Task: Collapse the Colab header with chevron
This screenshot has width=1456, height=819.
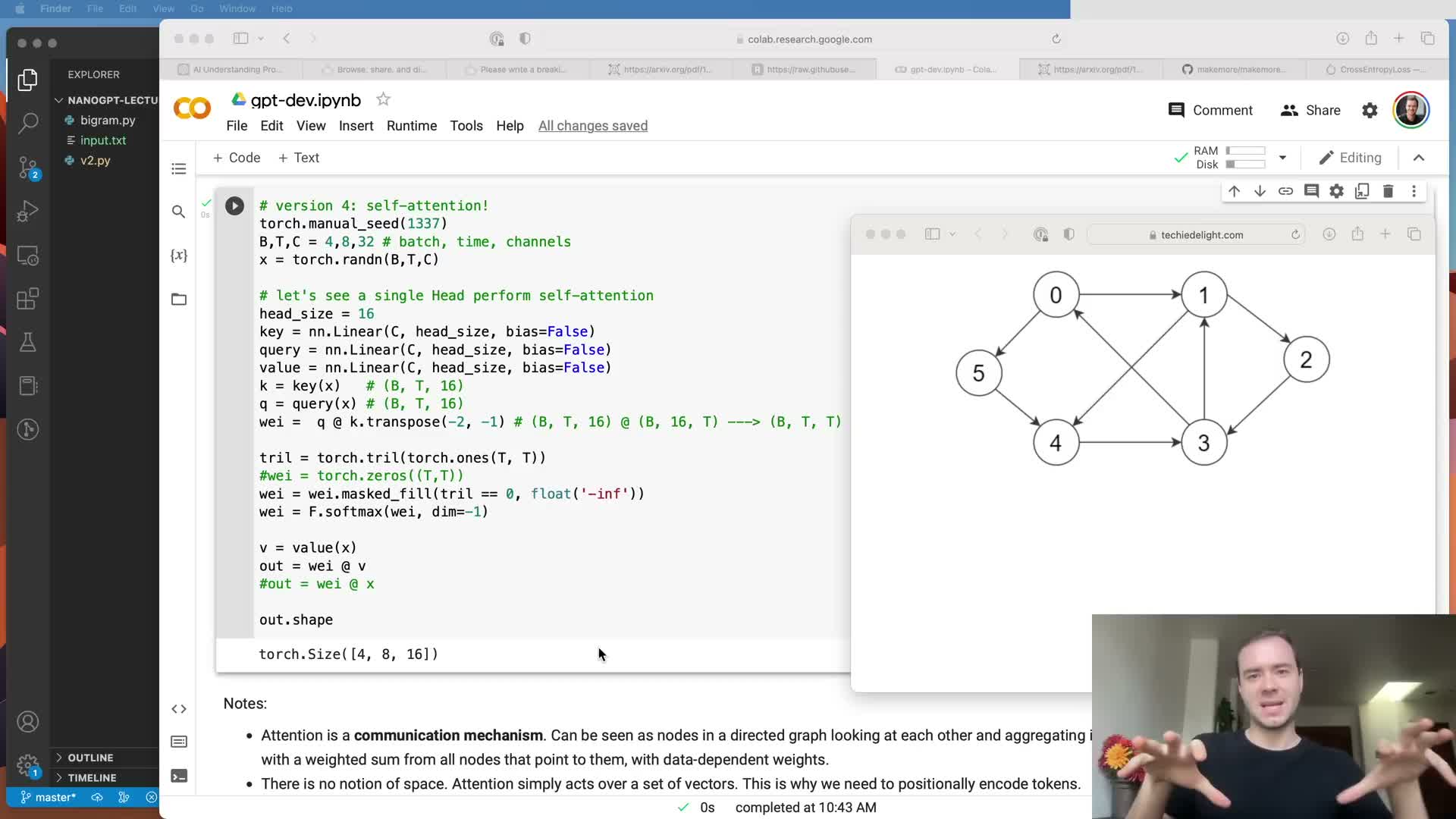Action: coord(1419,158)
